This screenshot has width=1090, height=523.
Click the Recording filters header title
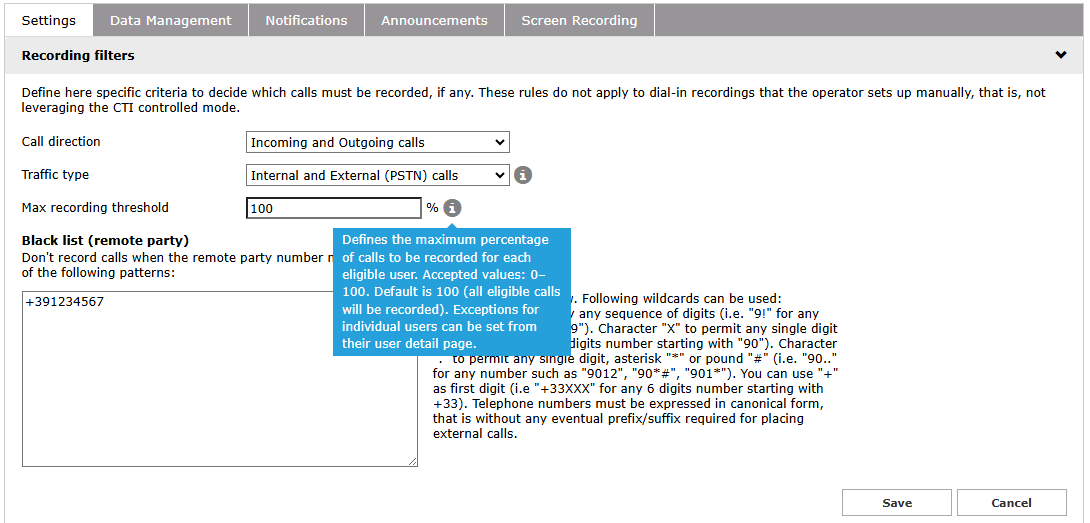pyautogui.click(x=78, y=55)
